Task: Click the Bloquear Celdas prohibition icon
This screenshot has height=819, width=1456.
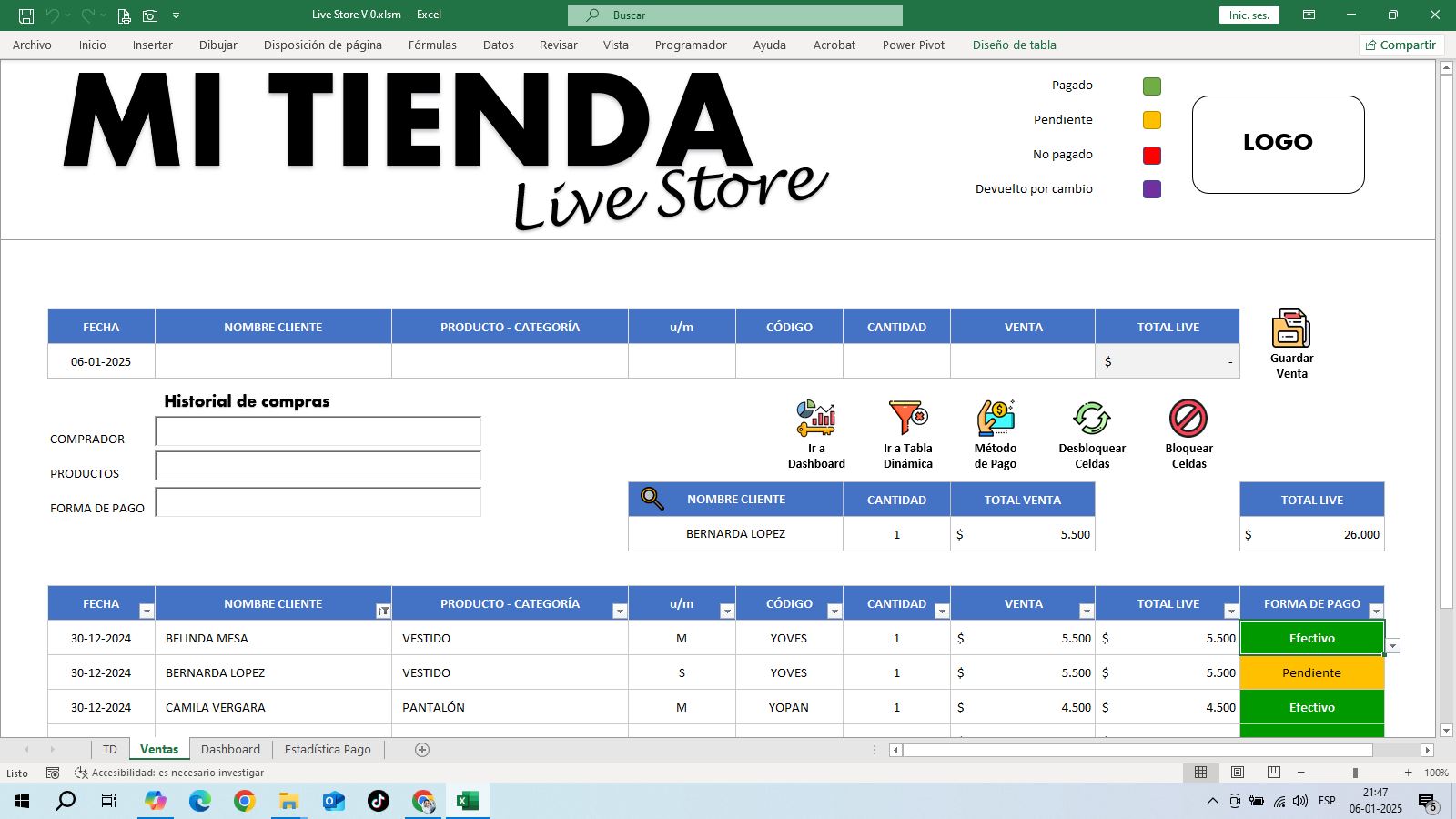Action: pyautogui.click(x=1188, y=420)
